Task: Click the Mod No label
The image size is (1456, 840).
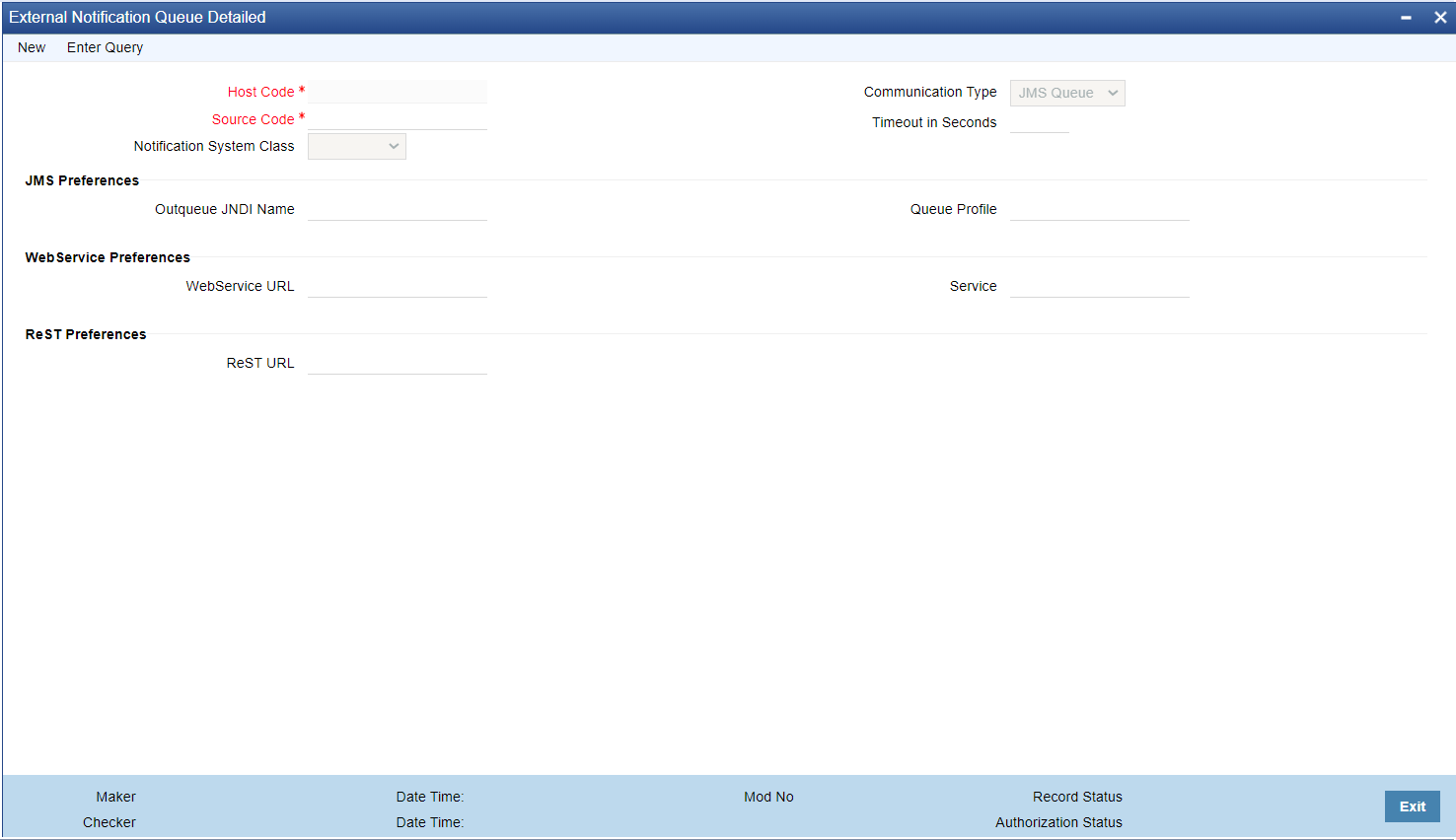Action: (768, 797)
